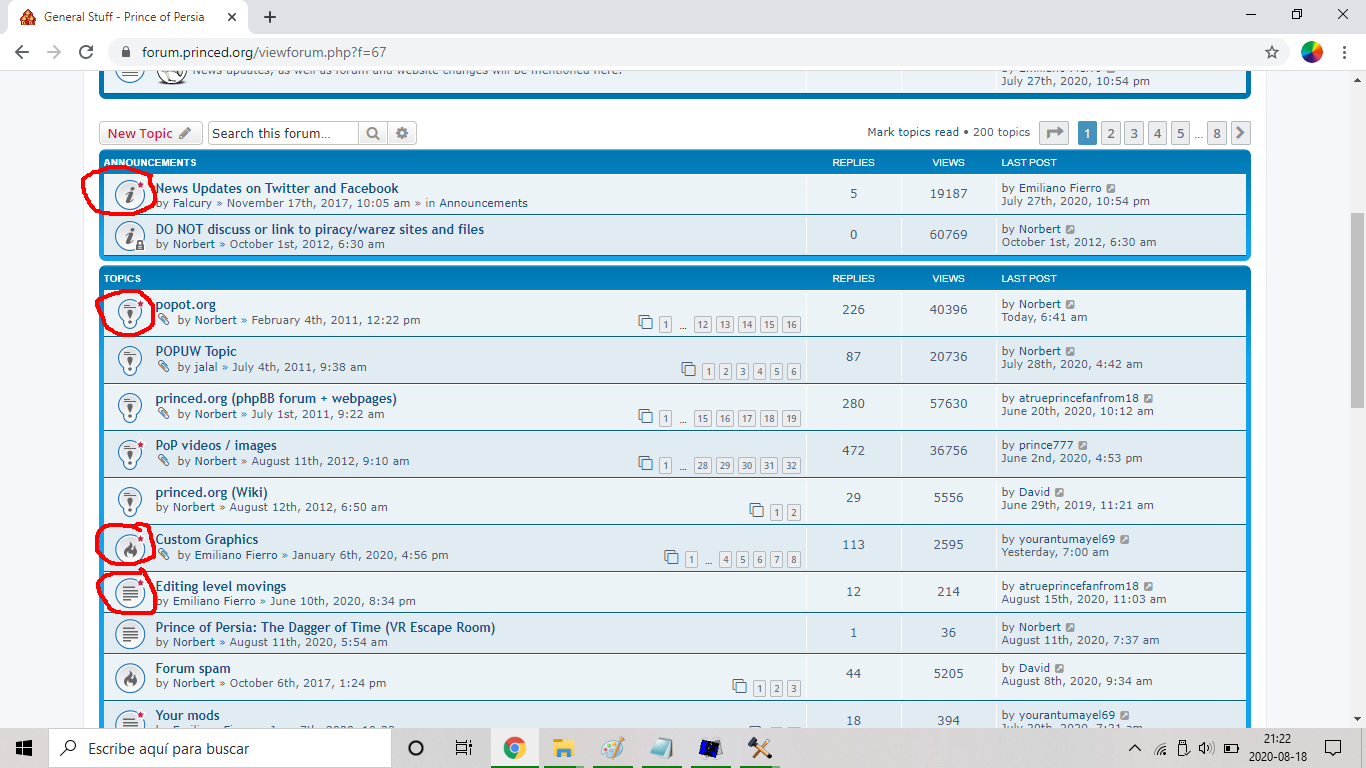Open the DO NOT discuss piracy announcement
This screenshot has width=1366, height=768.
pos(320,229)
